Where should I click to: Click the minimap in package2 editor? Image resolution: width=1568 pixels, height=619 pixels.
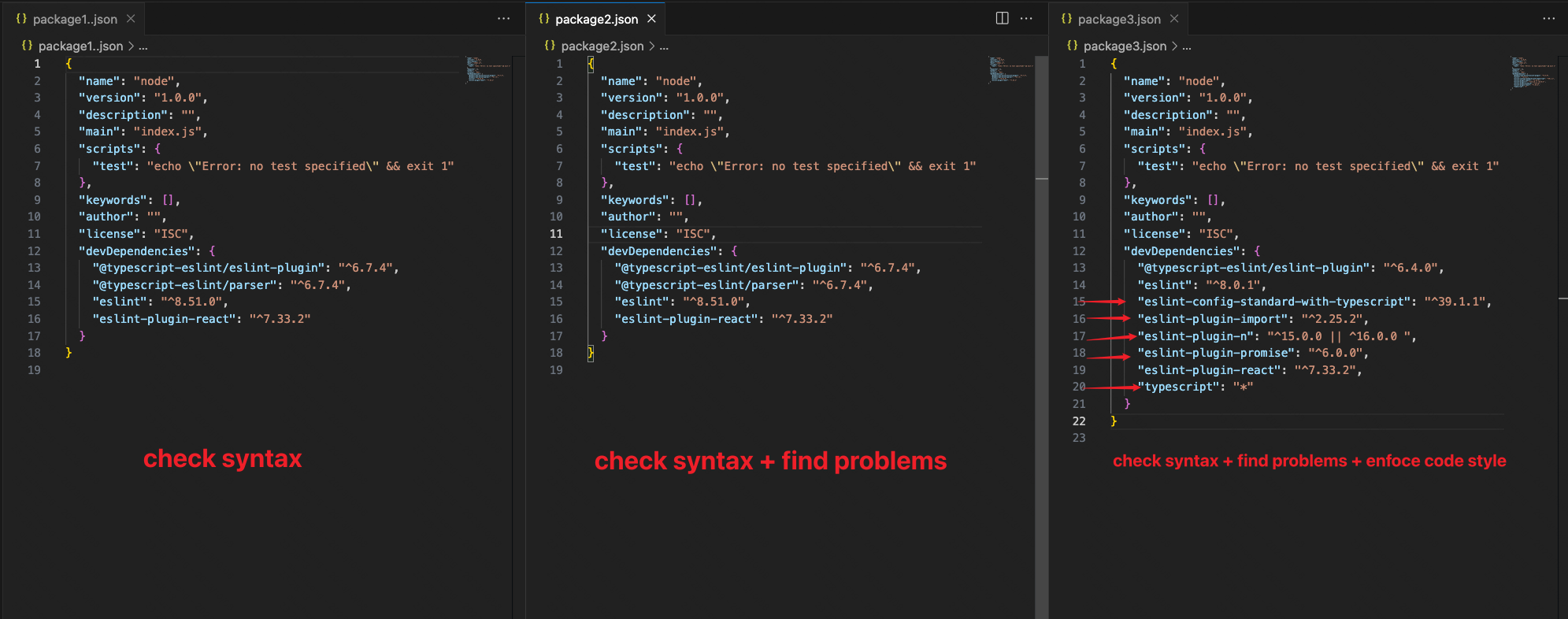[1009, 69]
